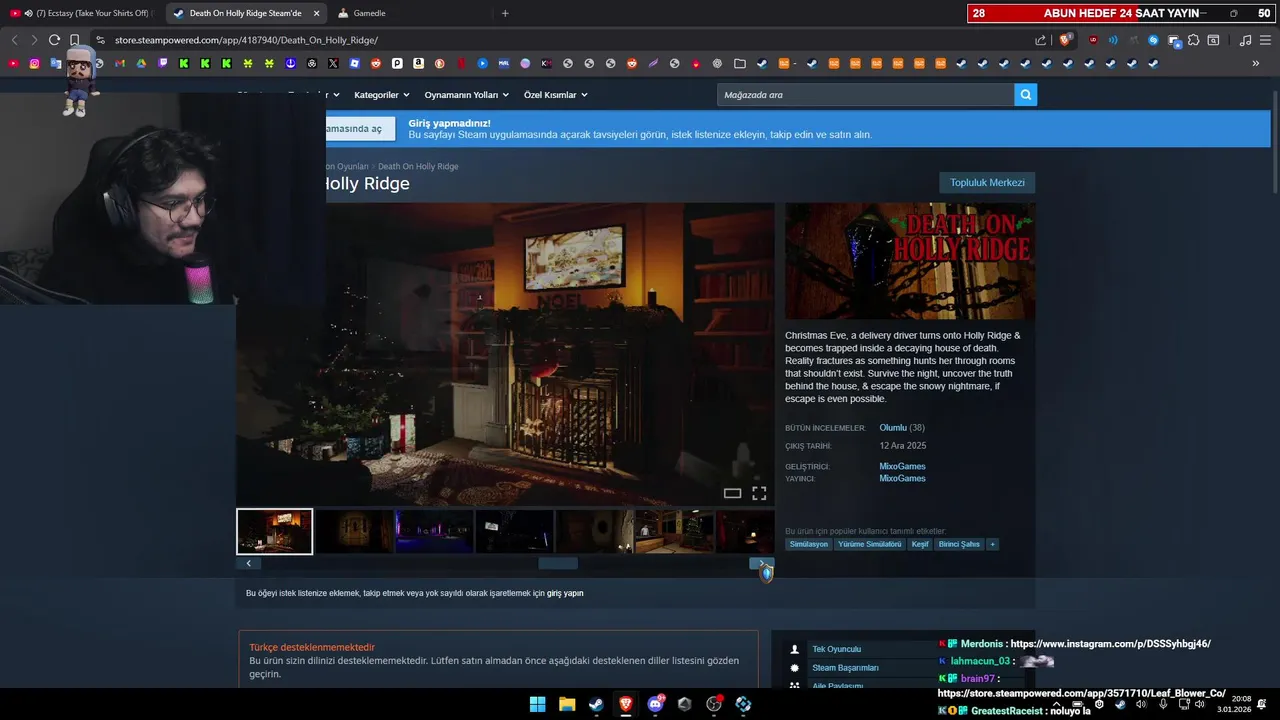Click the Topluluk Merkezi button
Screen dimensions: 1280x720
[987, 183]
